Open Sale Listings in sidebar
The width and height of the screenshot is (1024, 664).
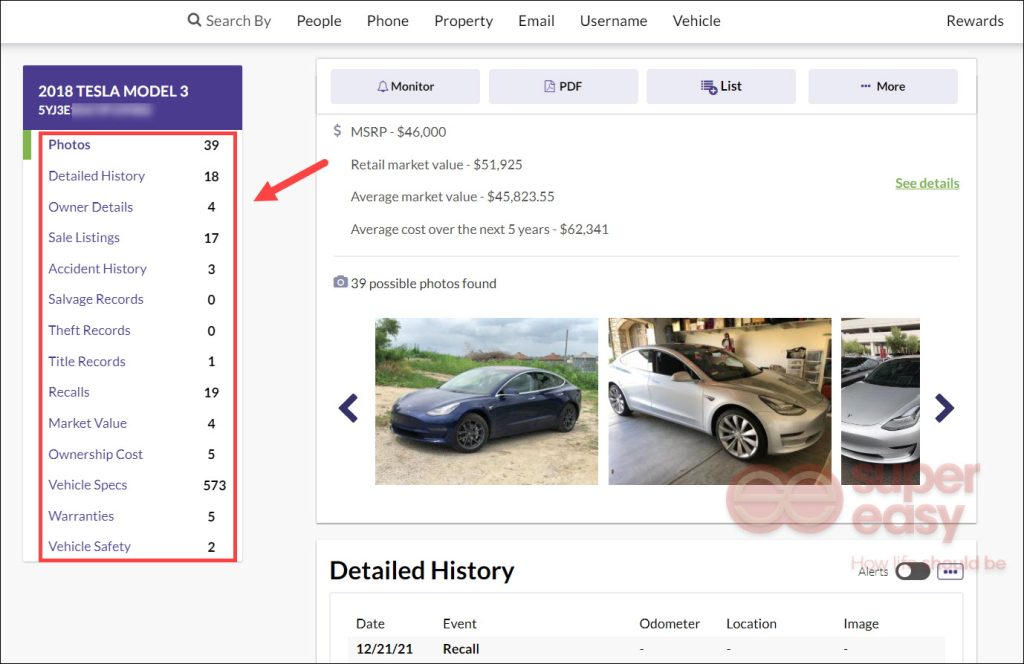(x=84, y=238)
